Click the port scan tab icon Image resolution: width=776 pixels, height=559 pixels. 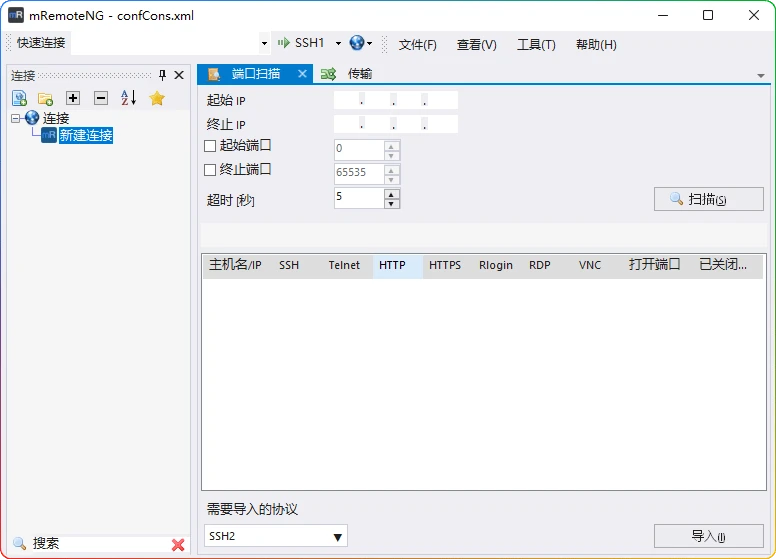pos(214,74)
